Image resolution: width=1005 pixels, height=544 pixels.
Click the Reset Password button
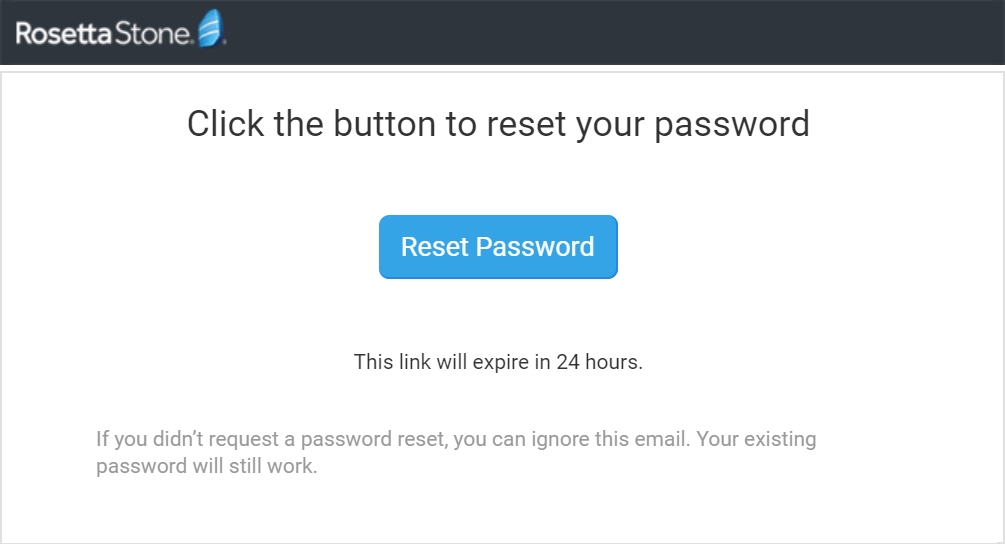pos(498,247)
